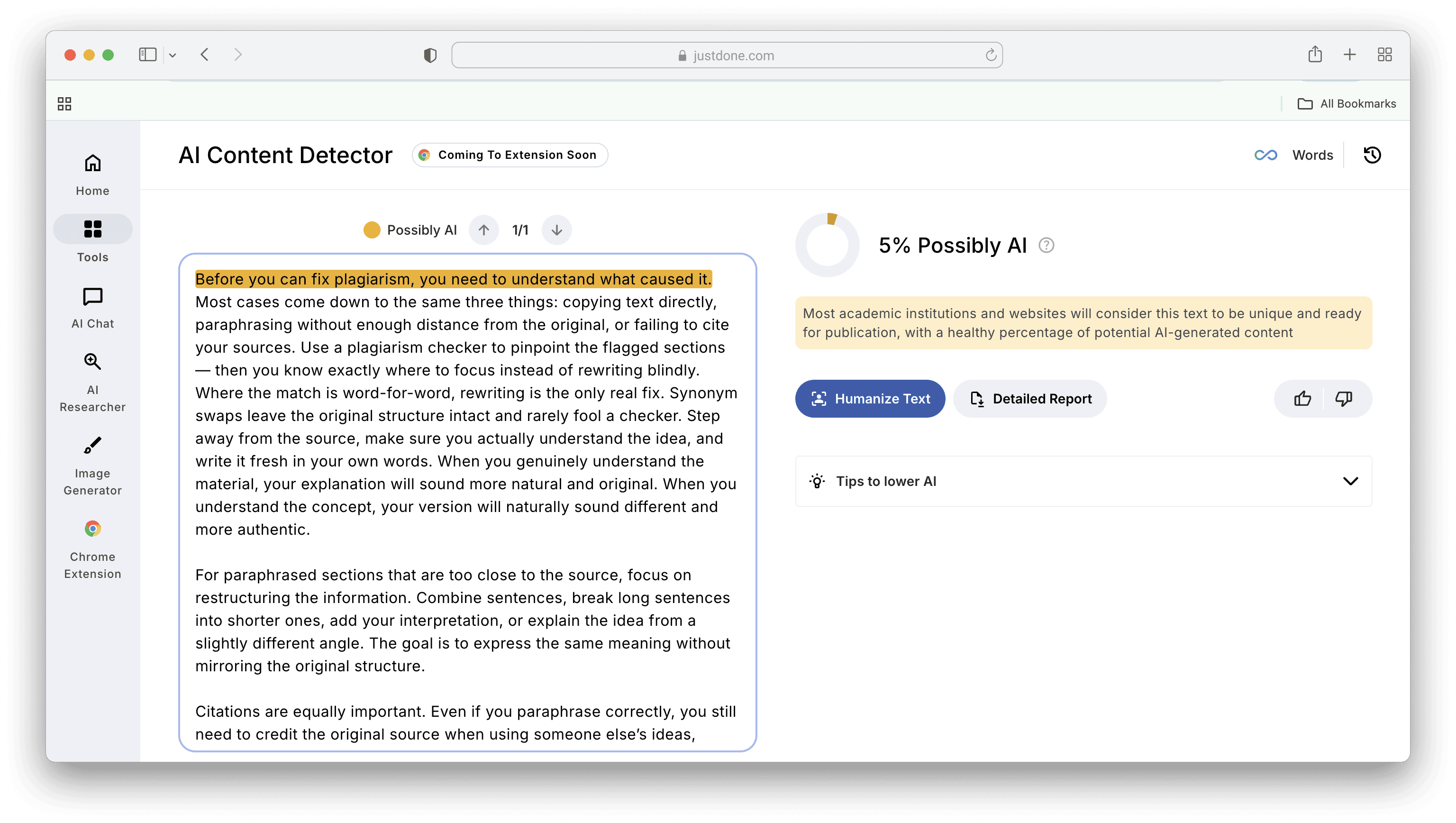Open the apps grid icon in bookmarks bar
Viewport: 1456px width, 823px height.
64,103
